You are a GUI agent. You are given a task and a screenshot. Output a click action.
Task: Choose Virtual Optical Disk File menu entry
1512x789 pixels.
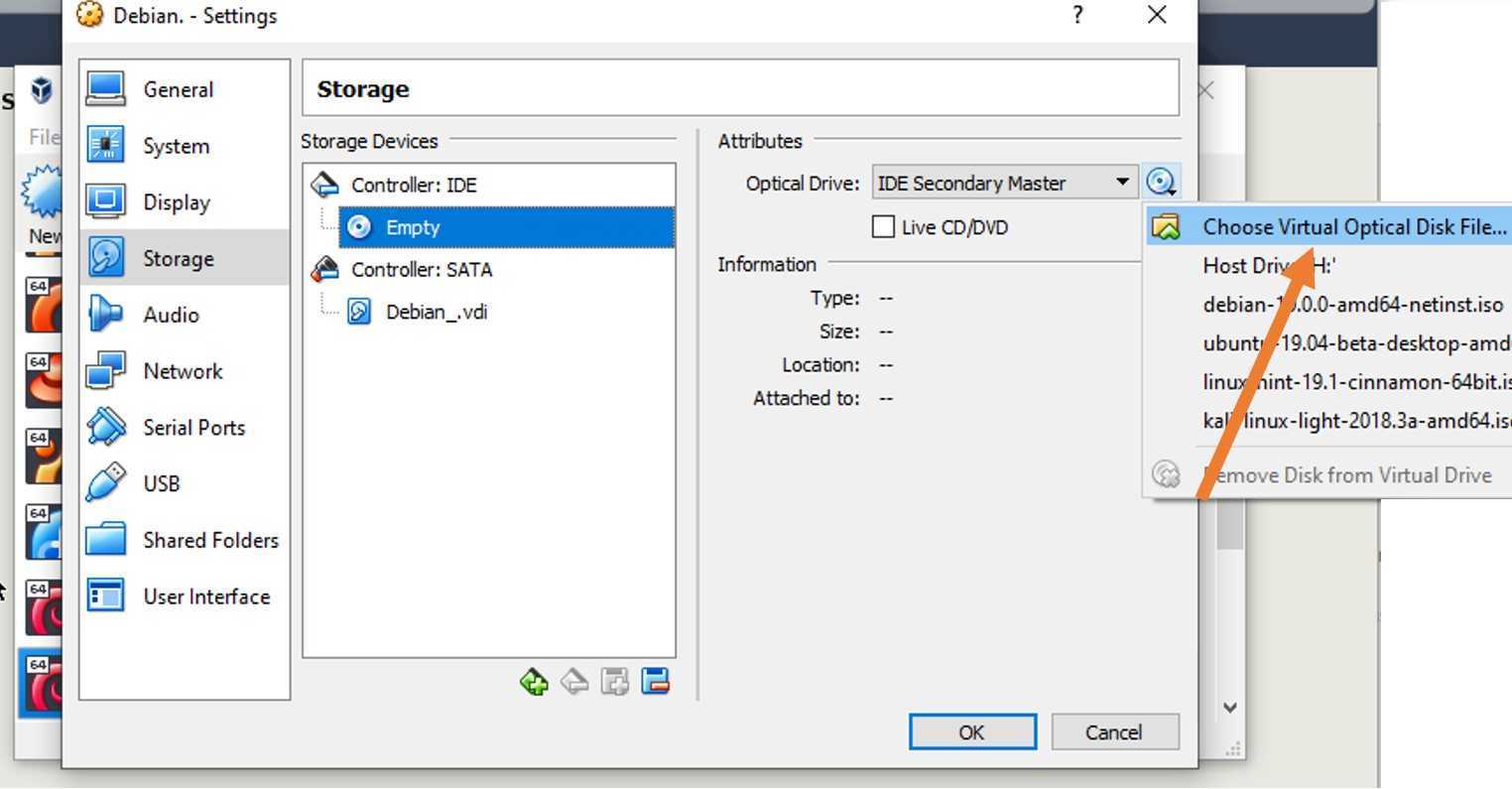point(1329,226)
